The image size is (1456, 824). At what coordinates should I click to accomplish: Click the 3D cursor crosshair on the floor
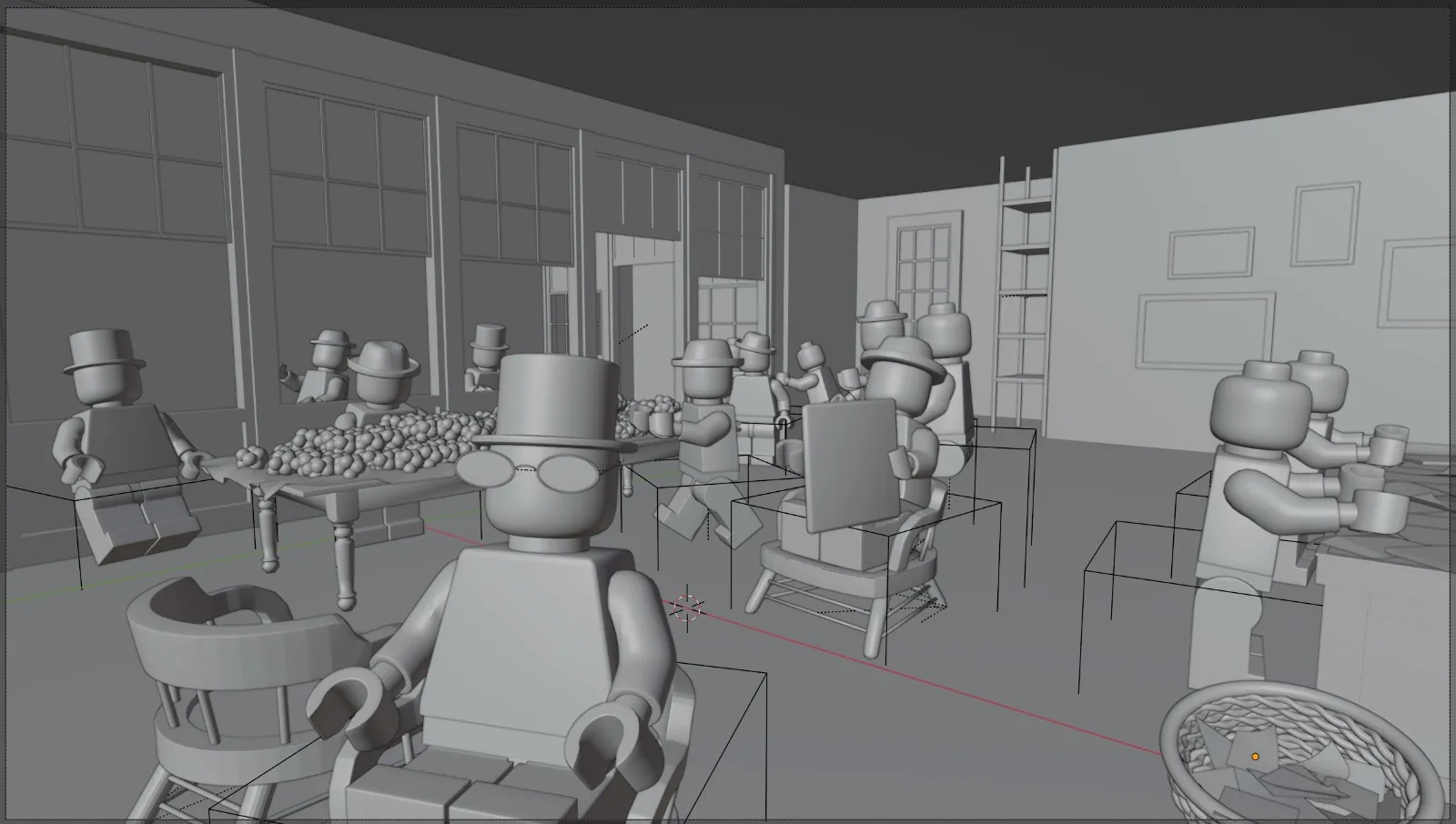coord(687,607)
